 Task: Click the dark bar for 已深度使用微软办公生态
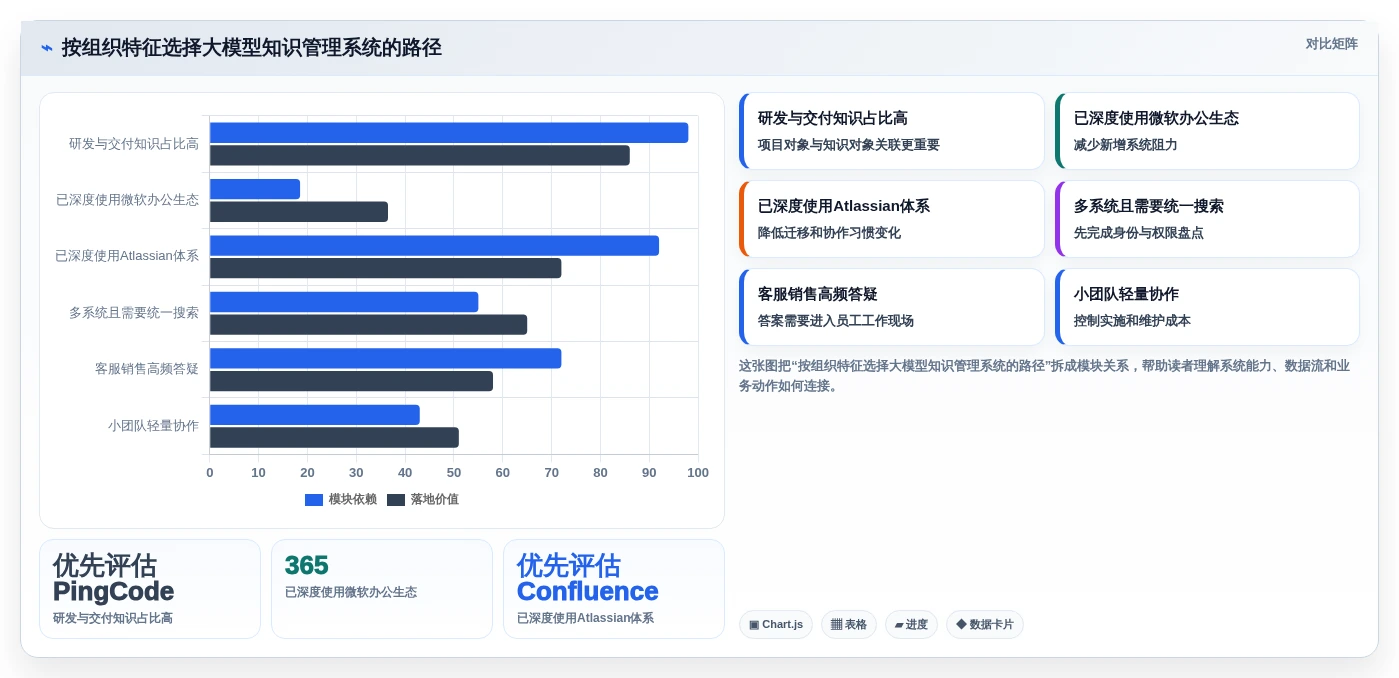299,212
